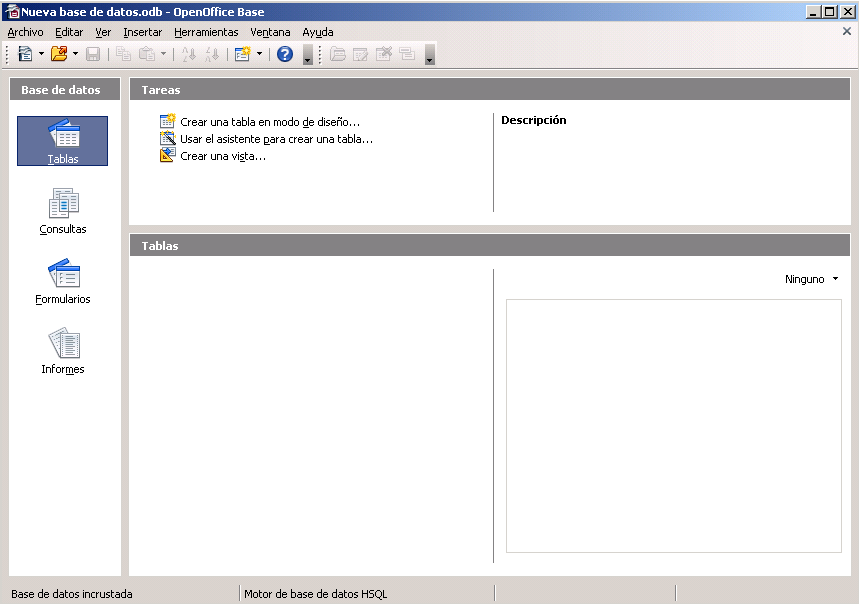Select Consultas in the database pane
The width and height of the screenshot is (859, 604).
pyautogui.click(x=62, y=211)
